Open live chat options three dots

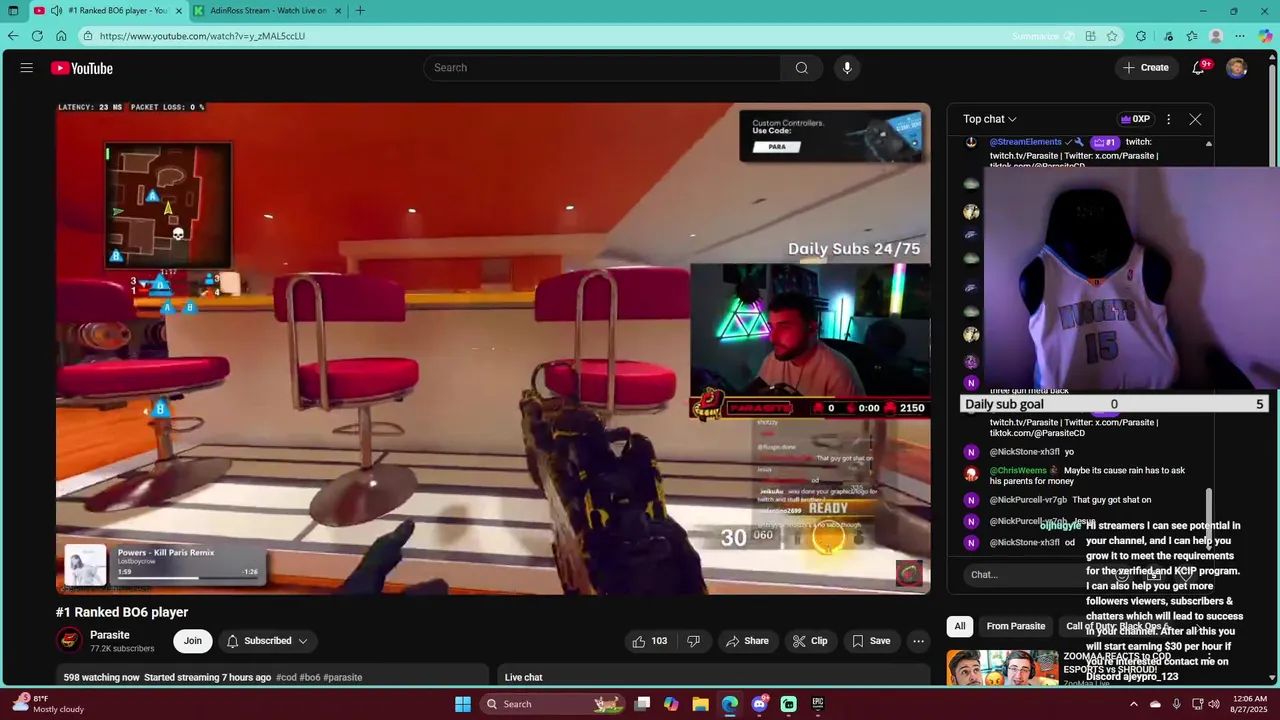point(1168,119)
